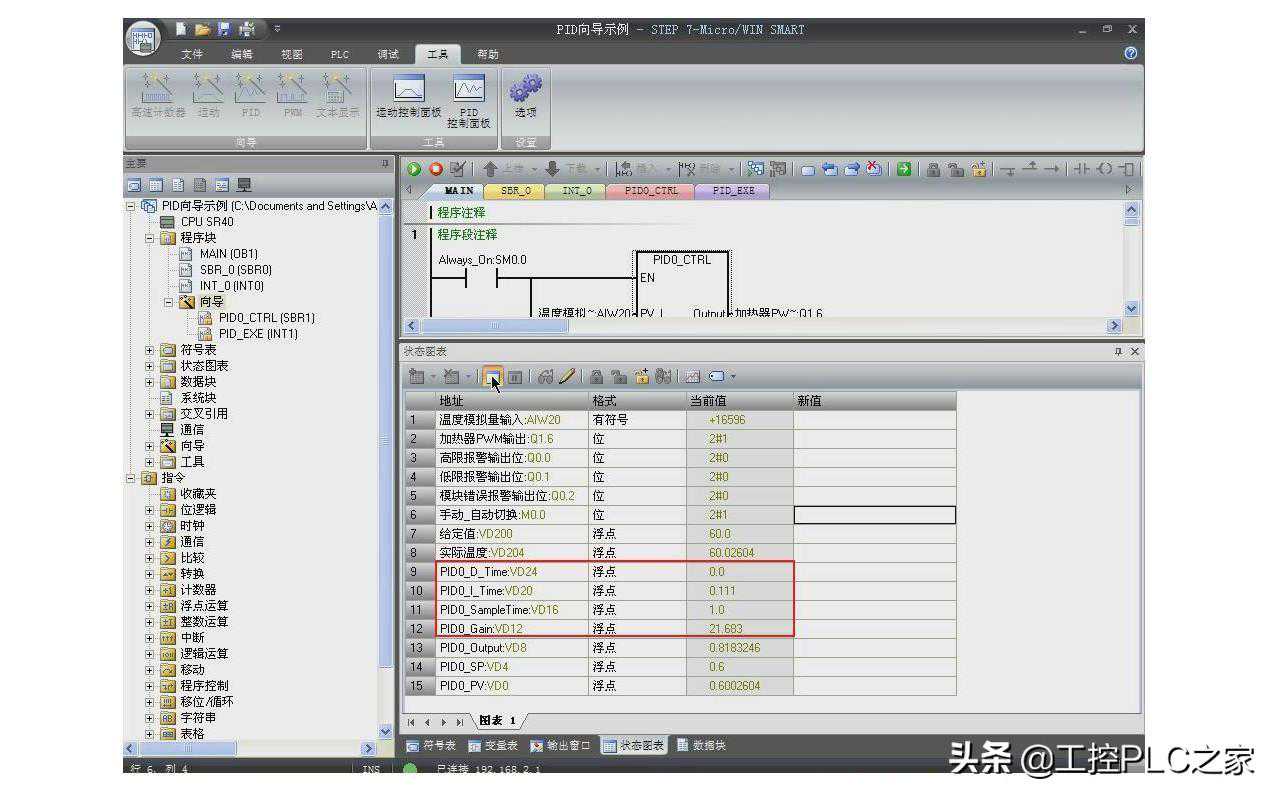This screenshot has height=800, width=1280.
Task: Expand the 位逻辑 instruction folder
Action: [150, 510]
